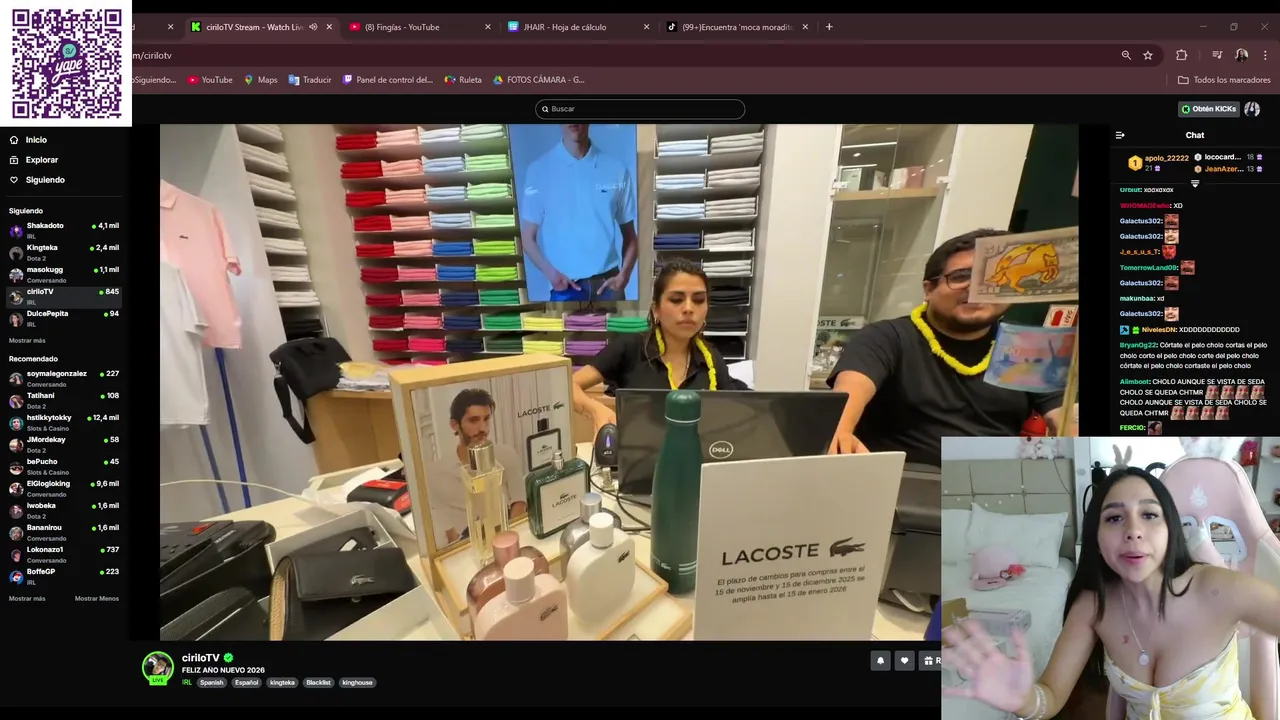The height and width of the screenshot is (720, 1280).
Task: Collapse the chat panel with the arrow icon
Action: (x=1120, y=135)
